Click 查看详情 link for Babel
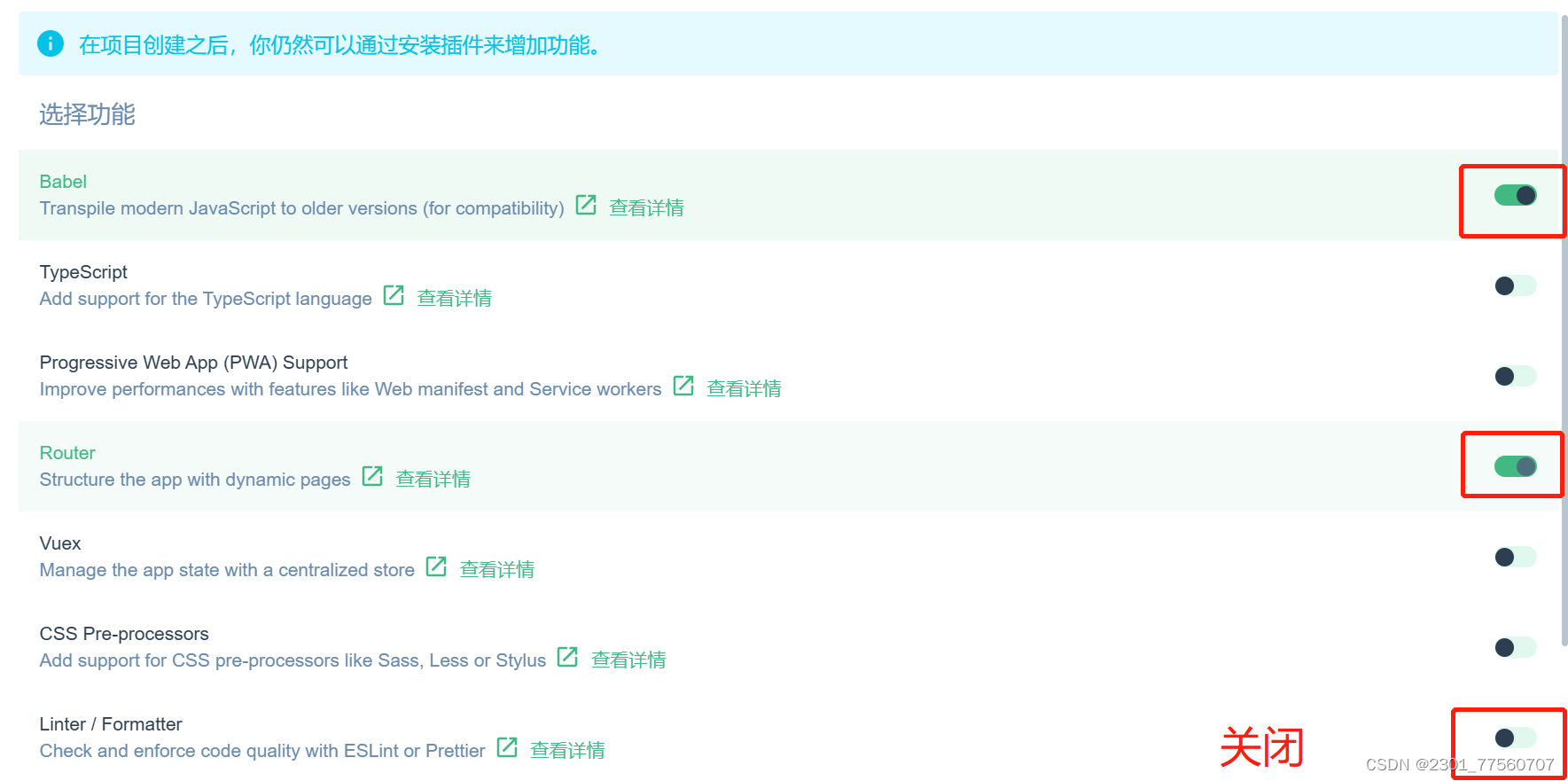This screenshot has width=1568, height=781. [x=646, y=208]
